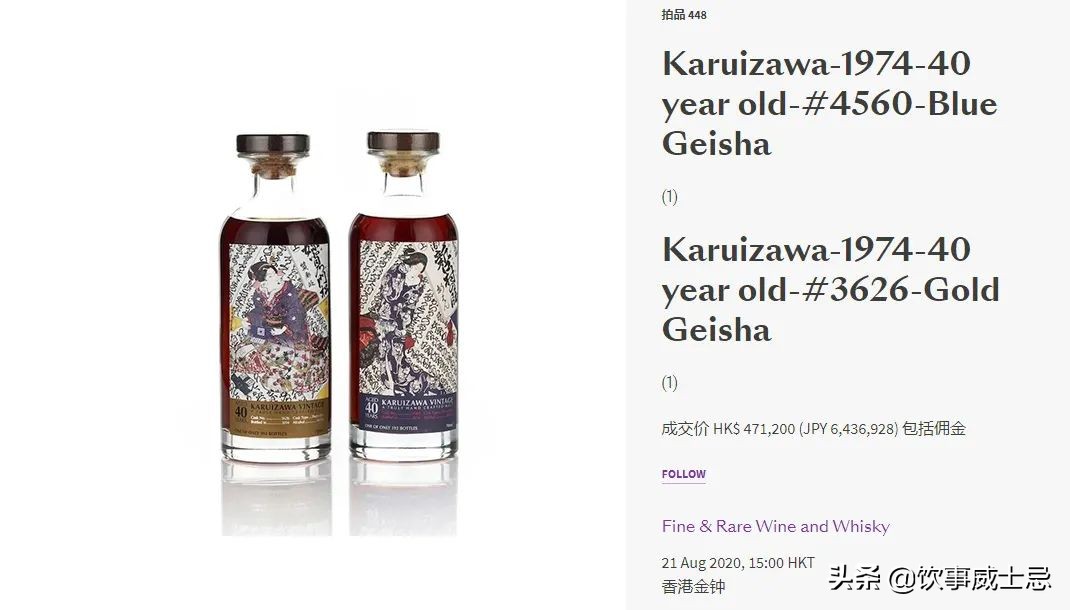1070x610 pixels.
Task: Click the geisha artwork on right bottle
Action: pos(408,317)
